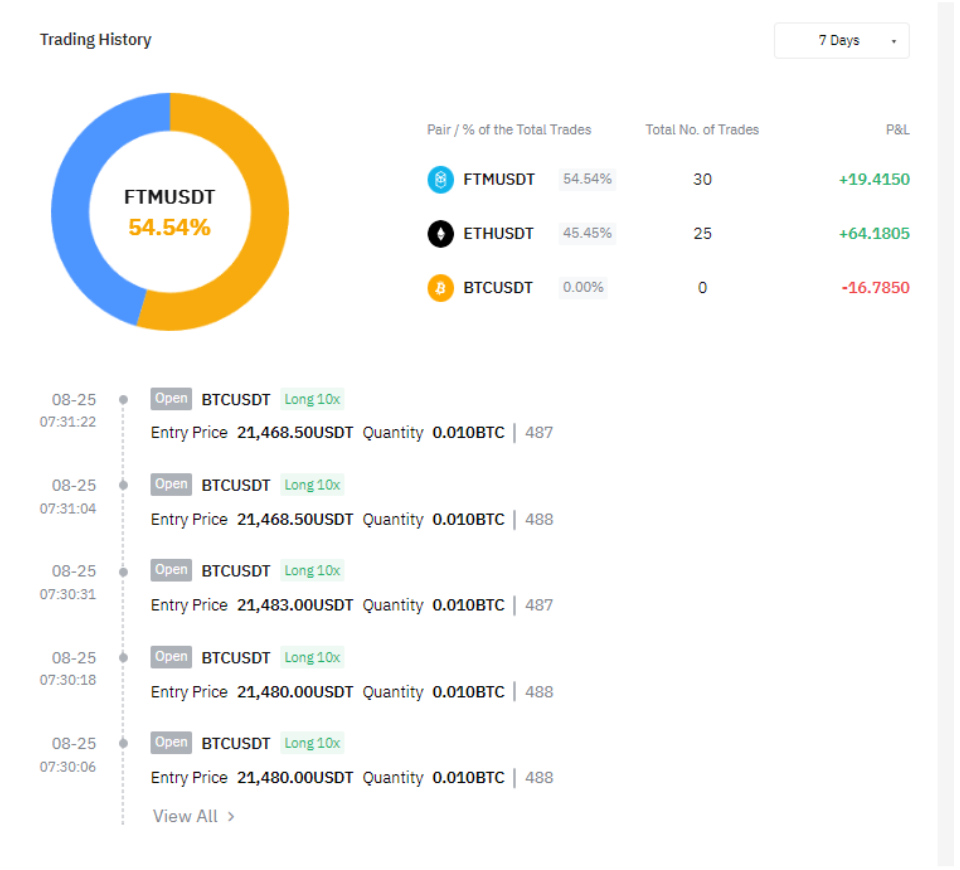Viewport: 960px width, 870px height.
Task: Click number 487 on 07:31:22 trade
Action: coord(539,433)
